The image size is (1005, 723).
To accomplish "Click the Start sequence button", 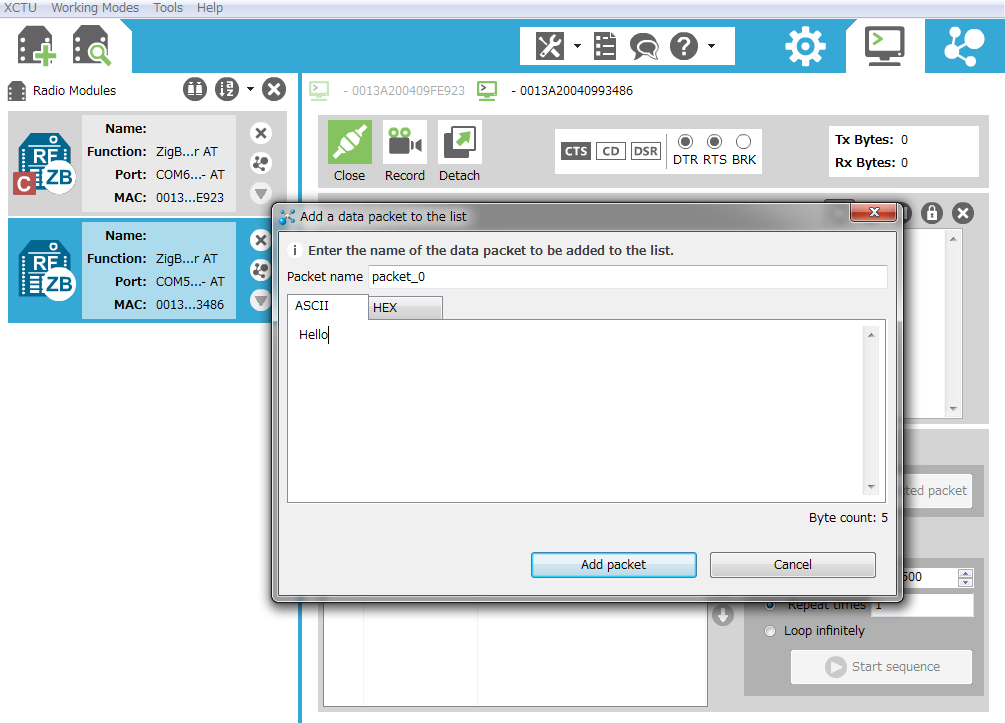I will point(881,667).
